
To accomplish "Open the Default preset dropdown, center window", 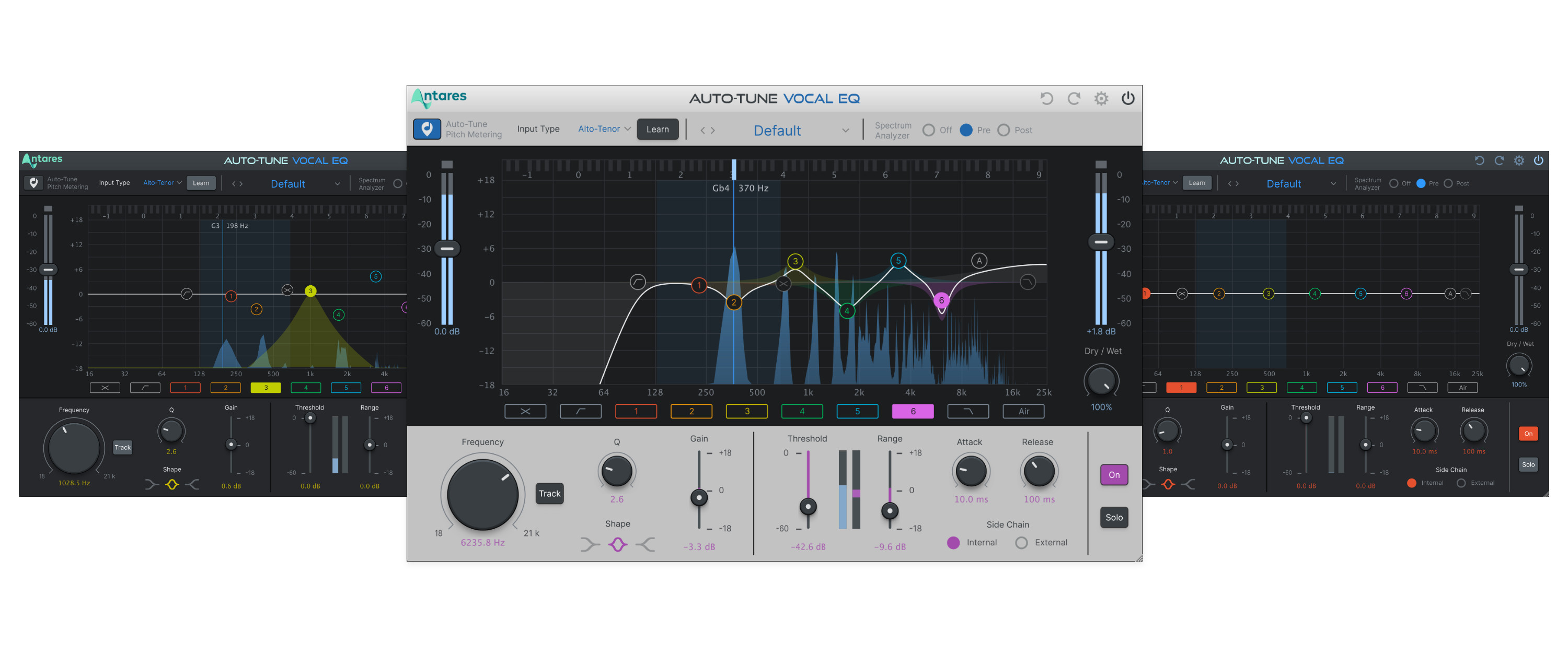I will pos(800,130).
